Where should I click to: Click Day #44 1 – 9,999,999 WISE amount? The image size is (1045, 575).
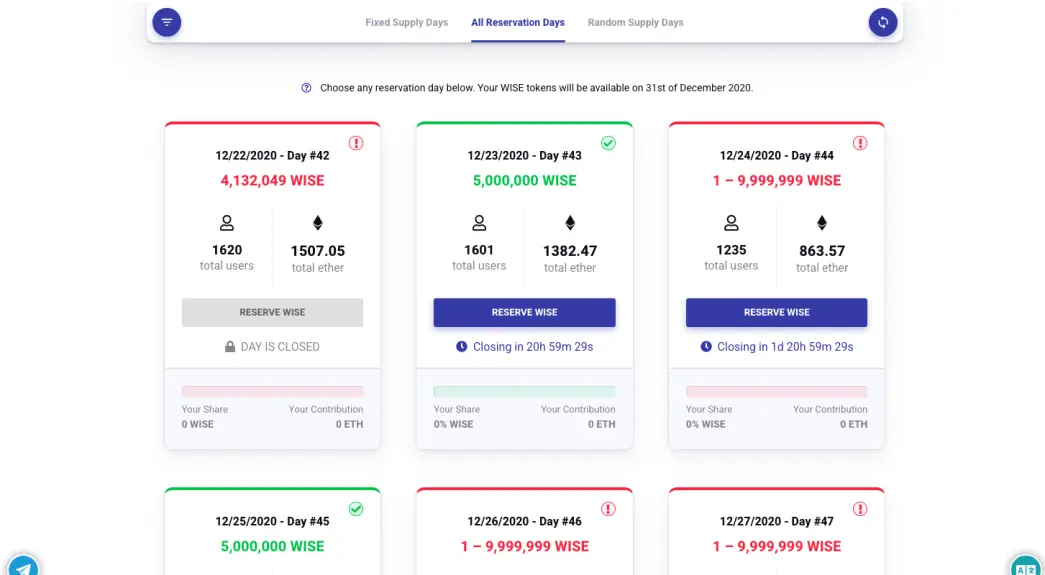pos(776,181)
